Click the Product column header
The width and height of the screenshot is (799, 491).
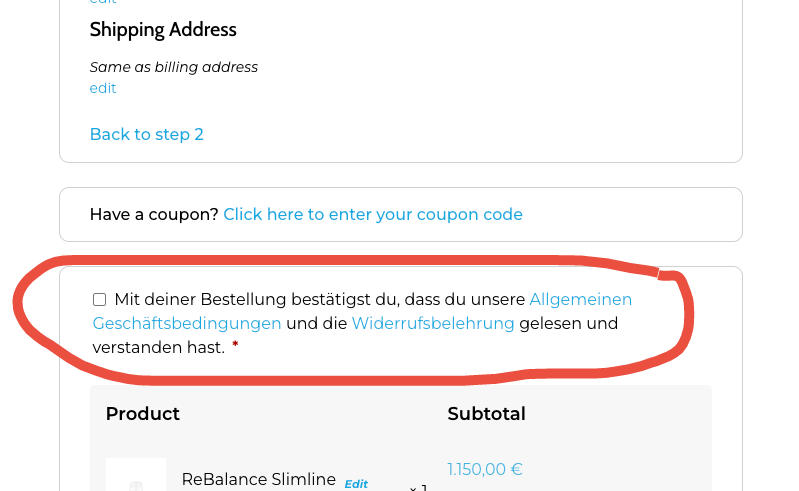(x=143, y=414)
